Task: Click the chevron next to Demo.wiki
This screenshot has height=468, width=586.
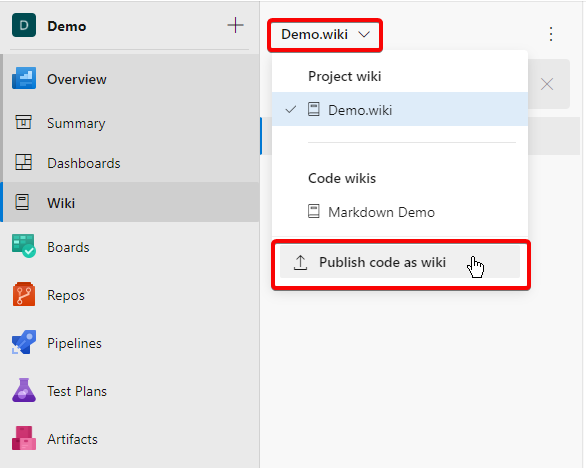Action: coord(364,35)
